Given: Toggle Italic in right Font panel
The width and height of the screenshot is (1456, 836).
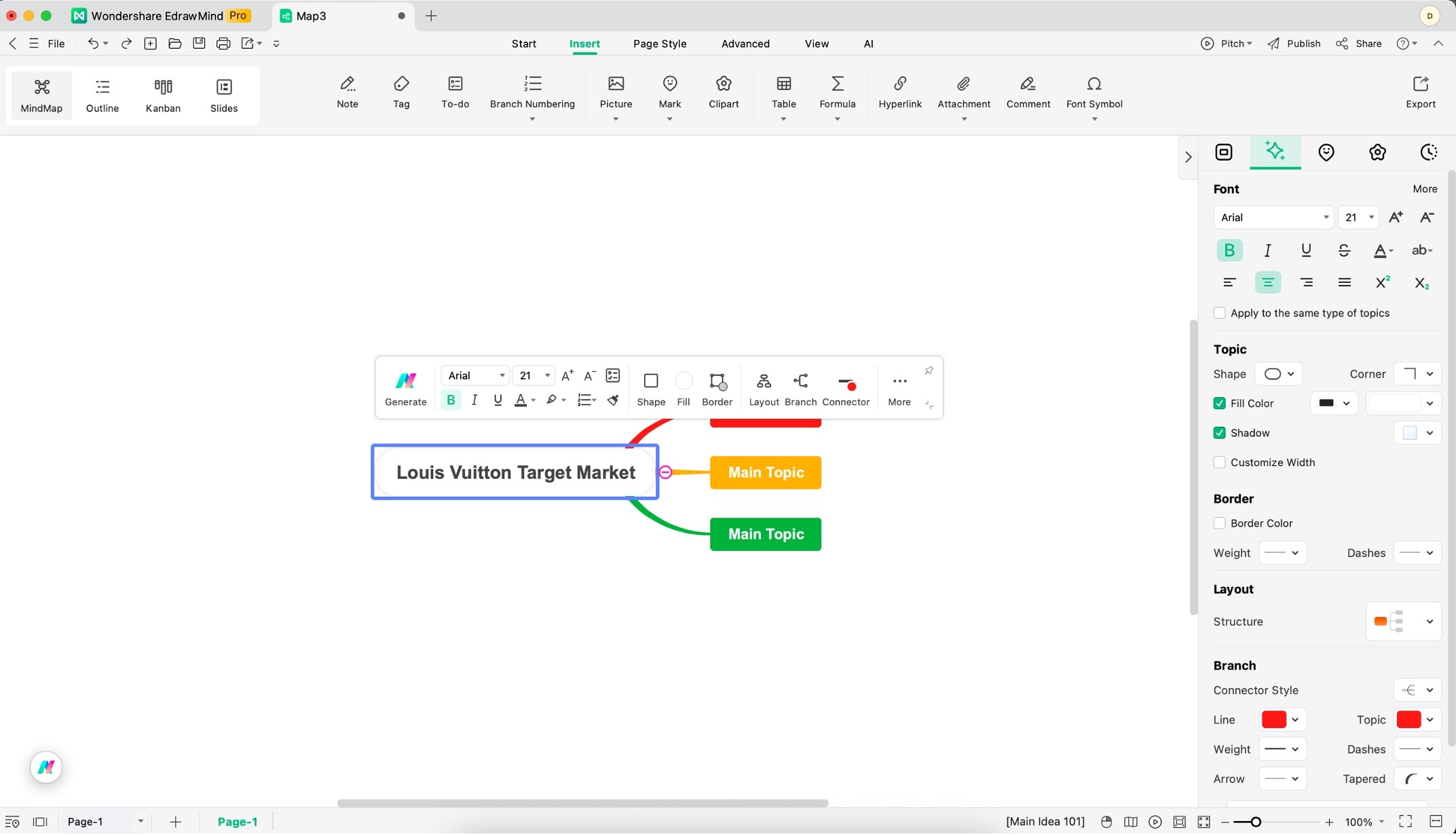Looking at the screenshot, I should (1267, 250).
